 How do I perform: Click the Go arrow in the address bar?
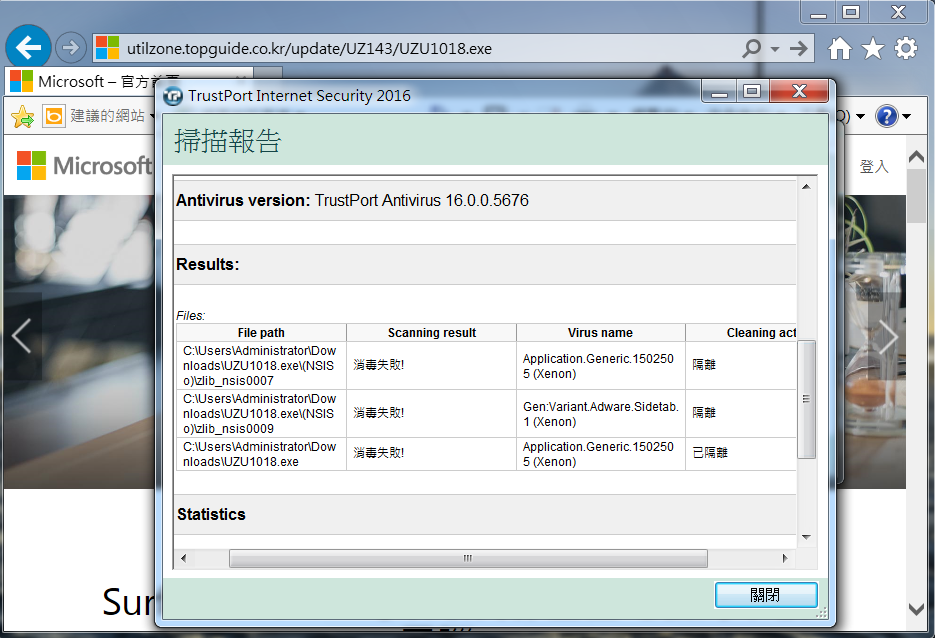click(x=798, y=48)
